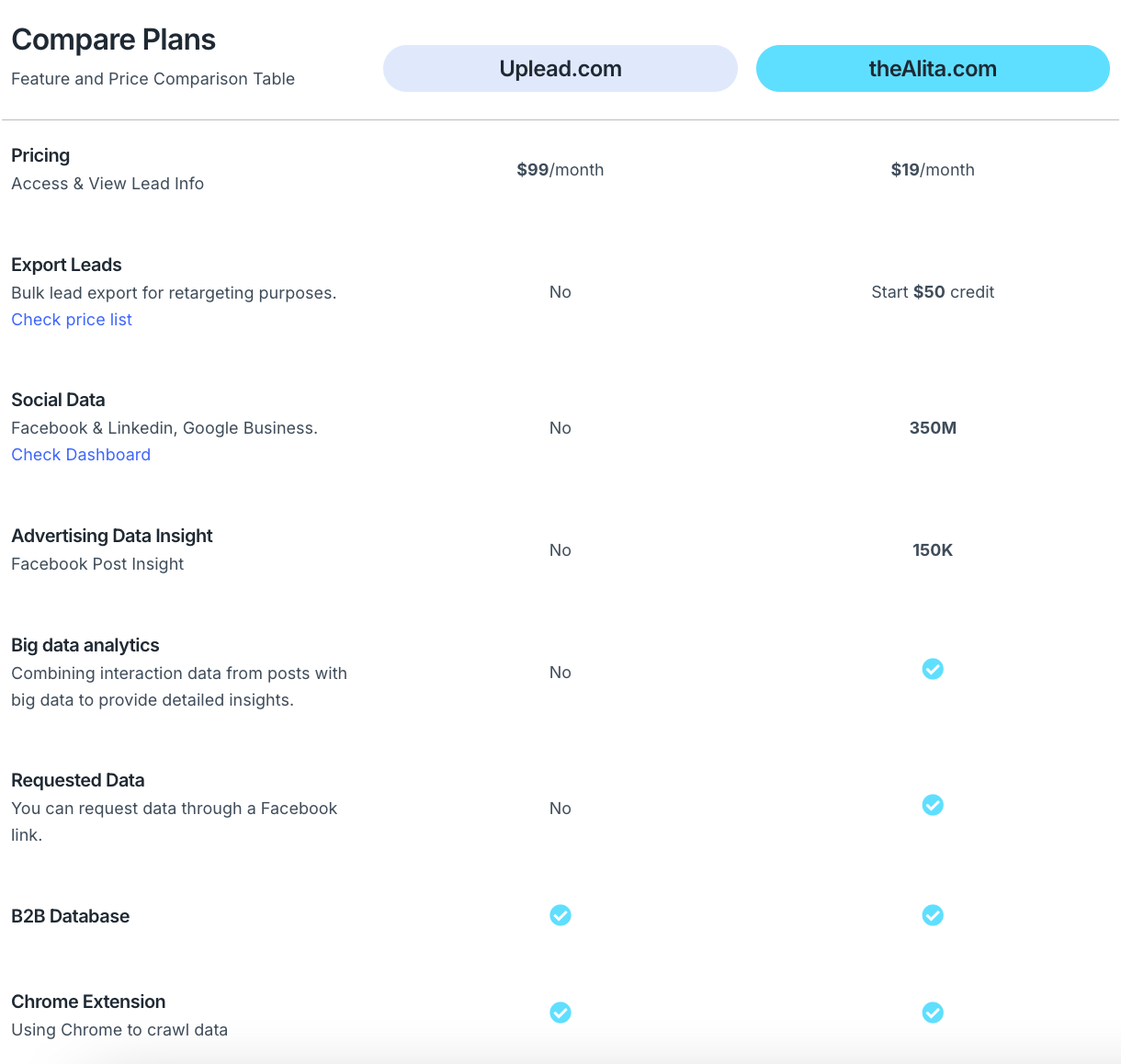Image resolution: width=1121 pixels, height=1064 pixels.
Task: Click the Uplead.com plan header button
Action: point(560,69)
